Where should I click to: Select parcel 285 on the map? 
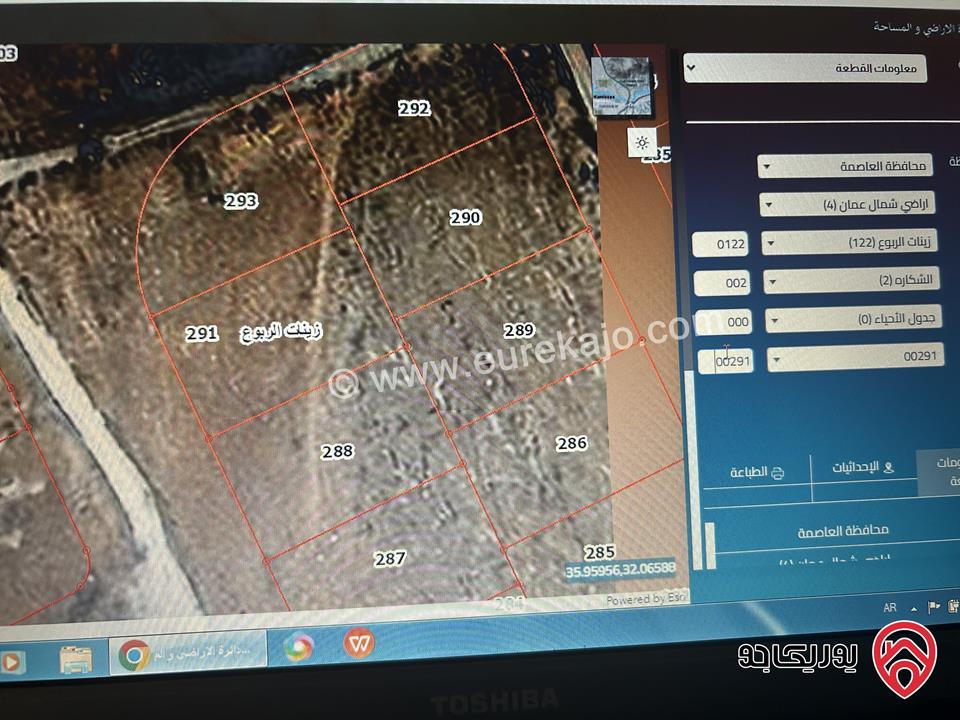click(599, 552)
